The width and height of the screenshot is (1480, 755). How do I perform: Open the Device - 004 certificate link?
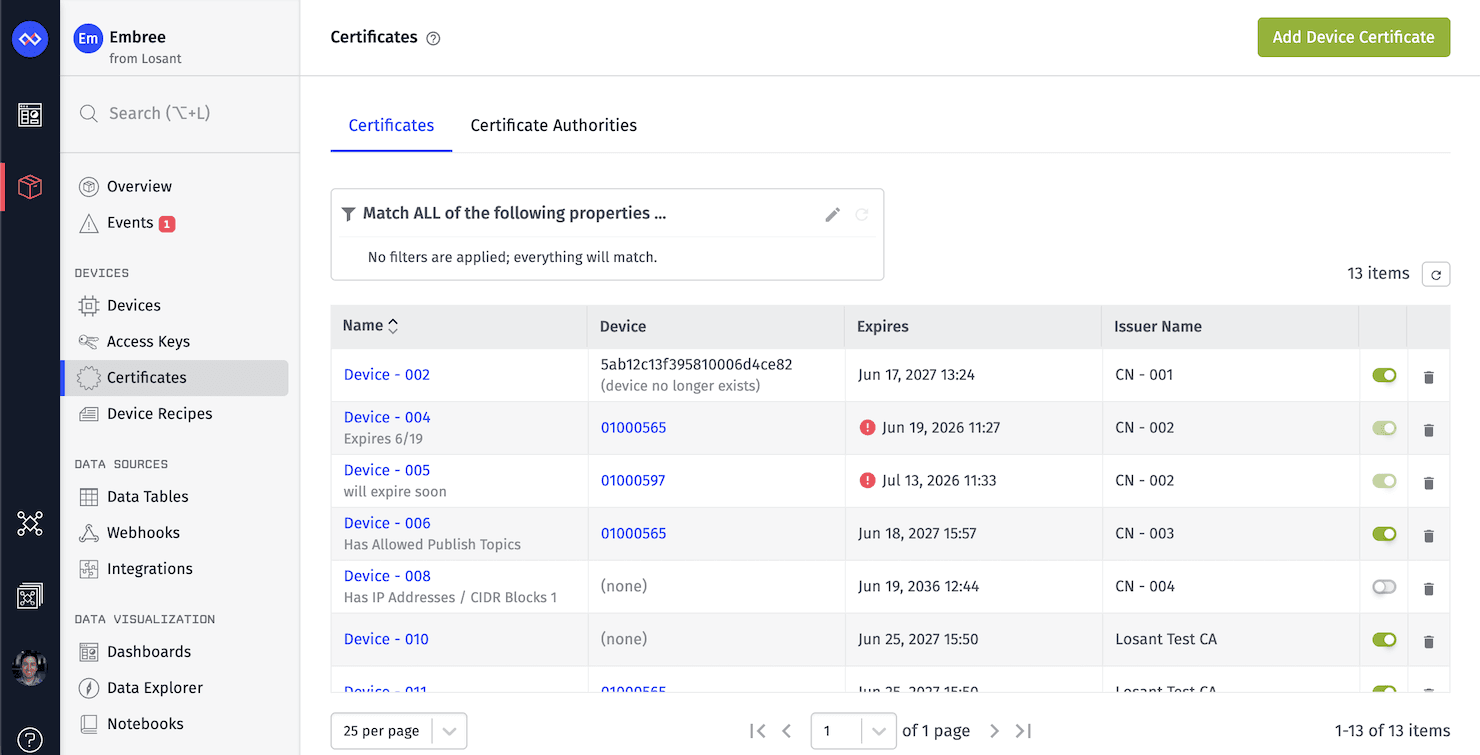point(387,418)
